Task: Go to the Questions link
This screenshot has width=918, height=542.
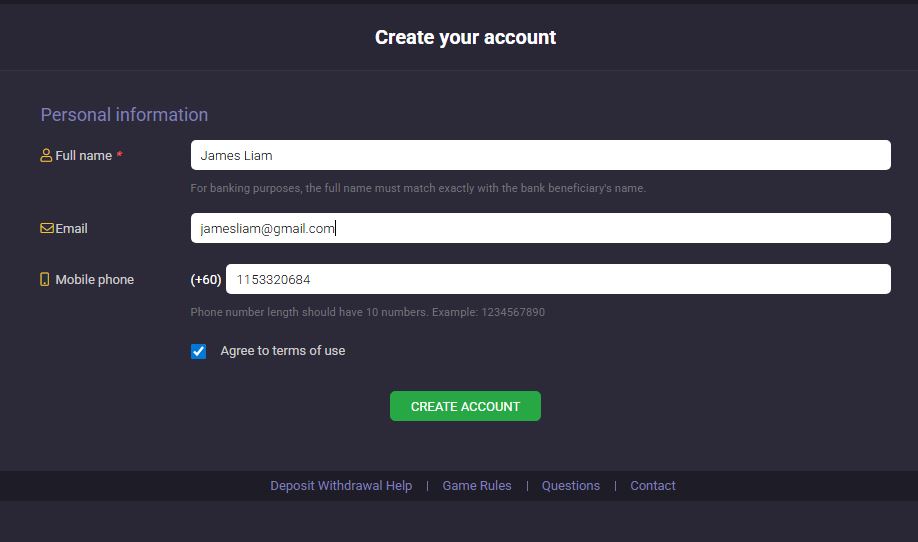Action: coord(571,486)
